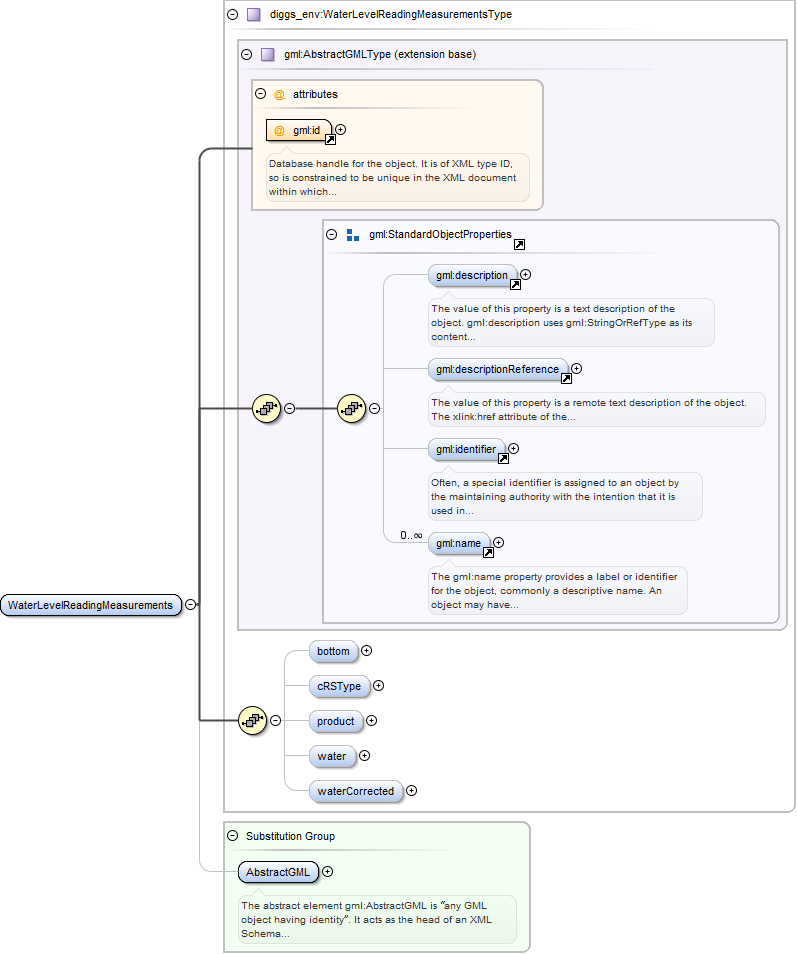Image resolution: width=797 pixels, height=954 pixels.
Task: Collapse the attributes section
Action: click(260, 94)
